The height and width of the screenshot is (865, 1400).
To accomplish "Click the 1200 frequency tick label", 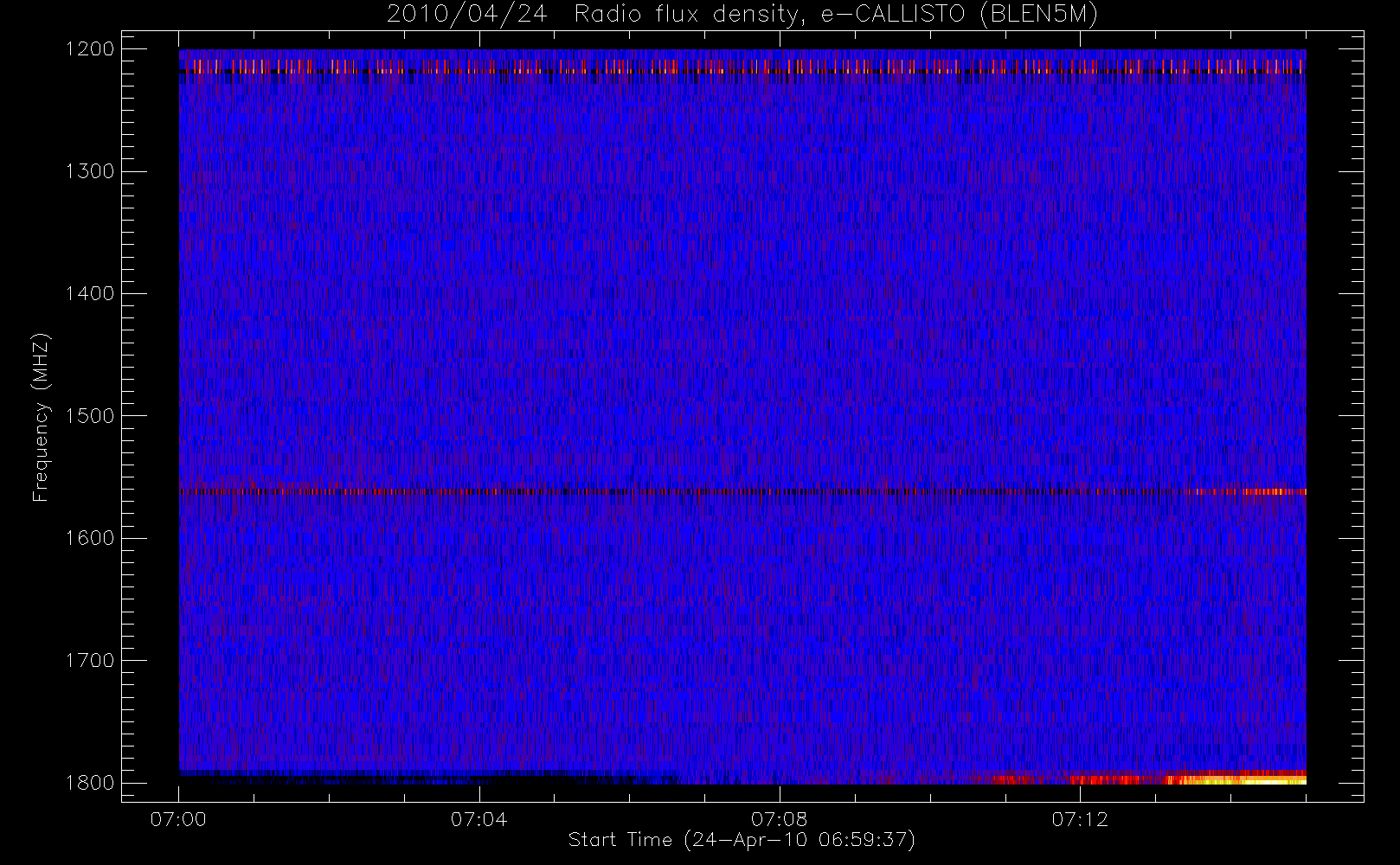I will (x=90, y=49).
